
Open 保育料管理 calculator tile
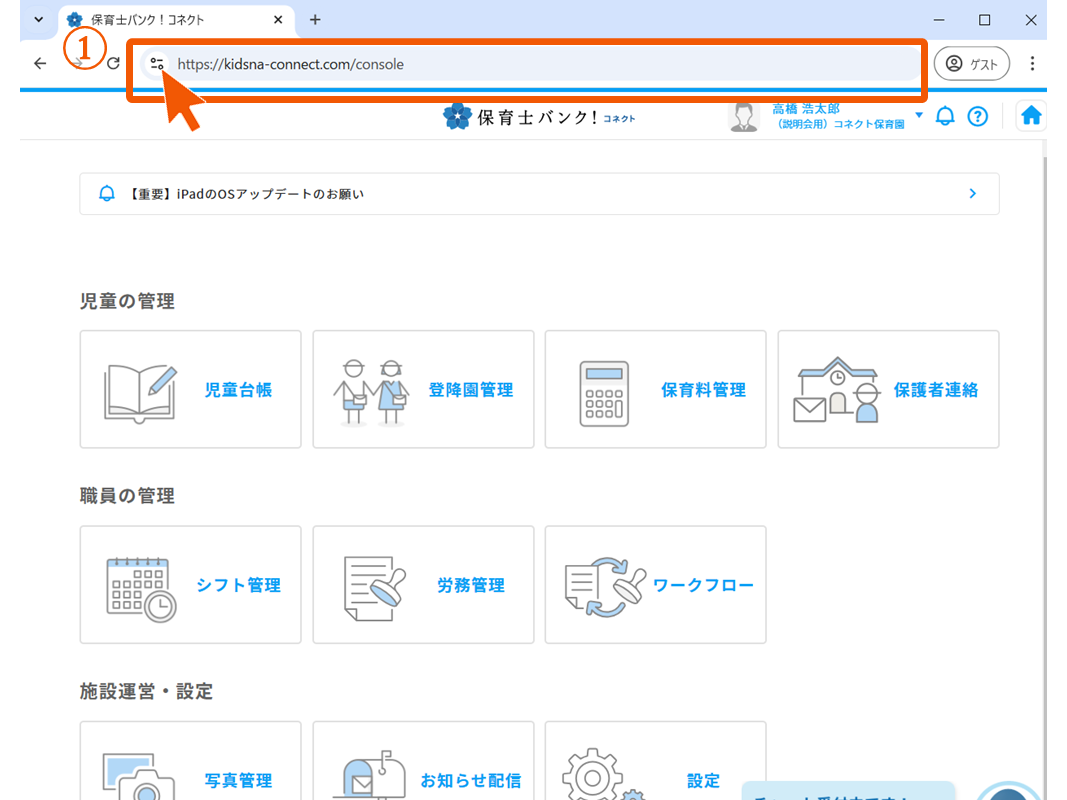655,390
